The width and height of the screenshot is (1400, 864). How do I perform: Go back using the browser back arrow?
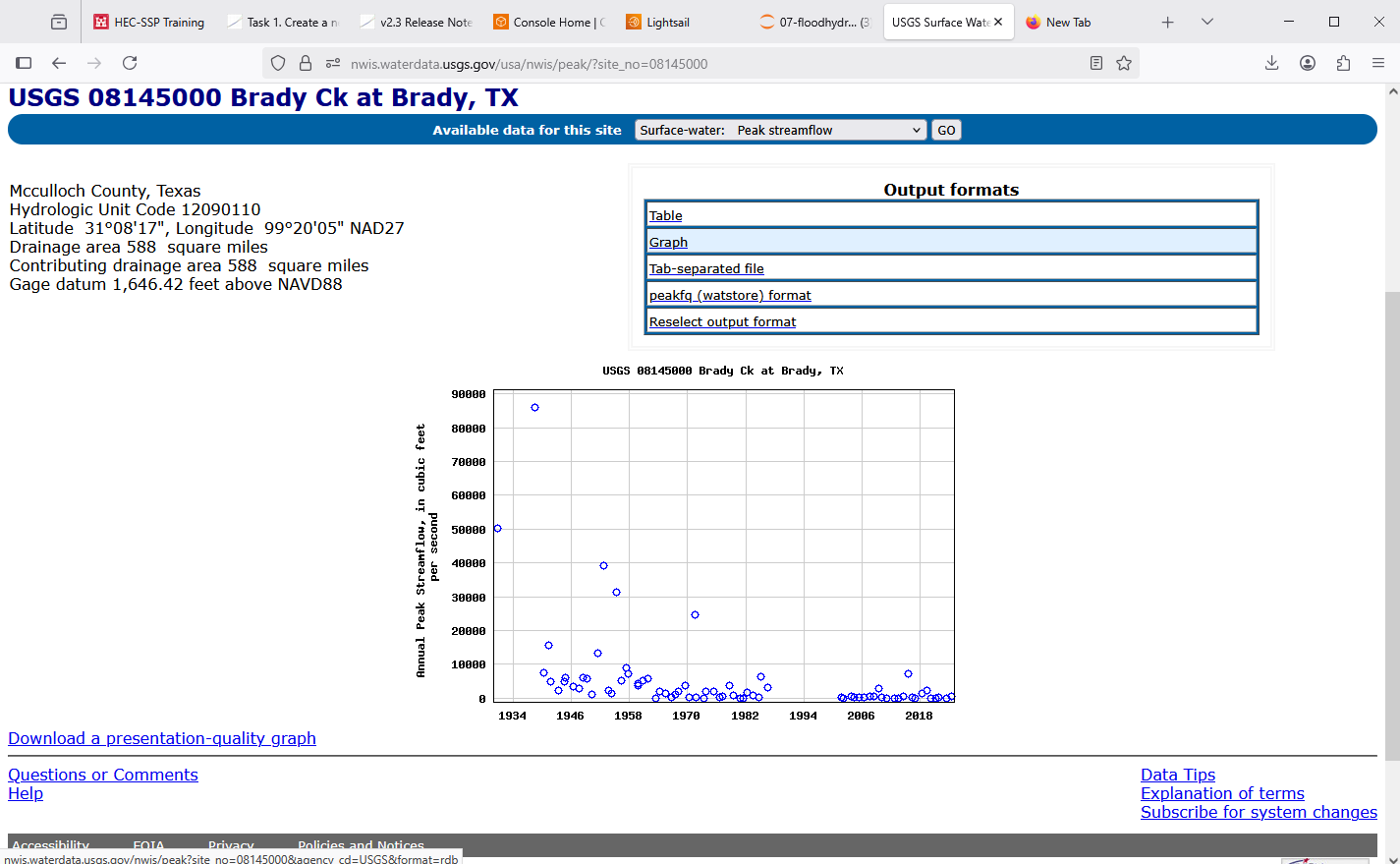pos(59,63)
